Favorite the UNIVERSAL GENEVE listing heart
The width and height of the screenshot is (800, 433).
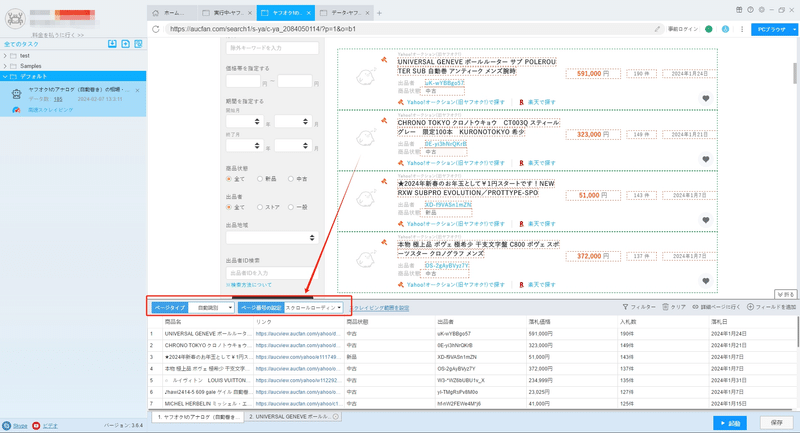(x=706, y=98)
